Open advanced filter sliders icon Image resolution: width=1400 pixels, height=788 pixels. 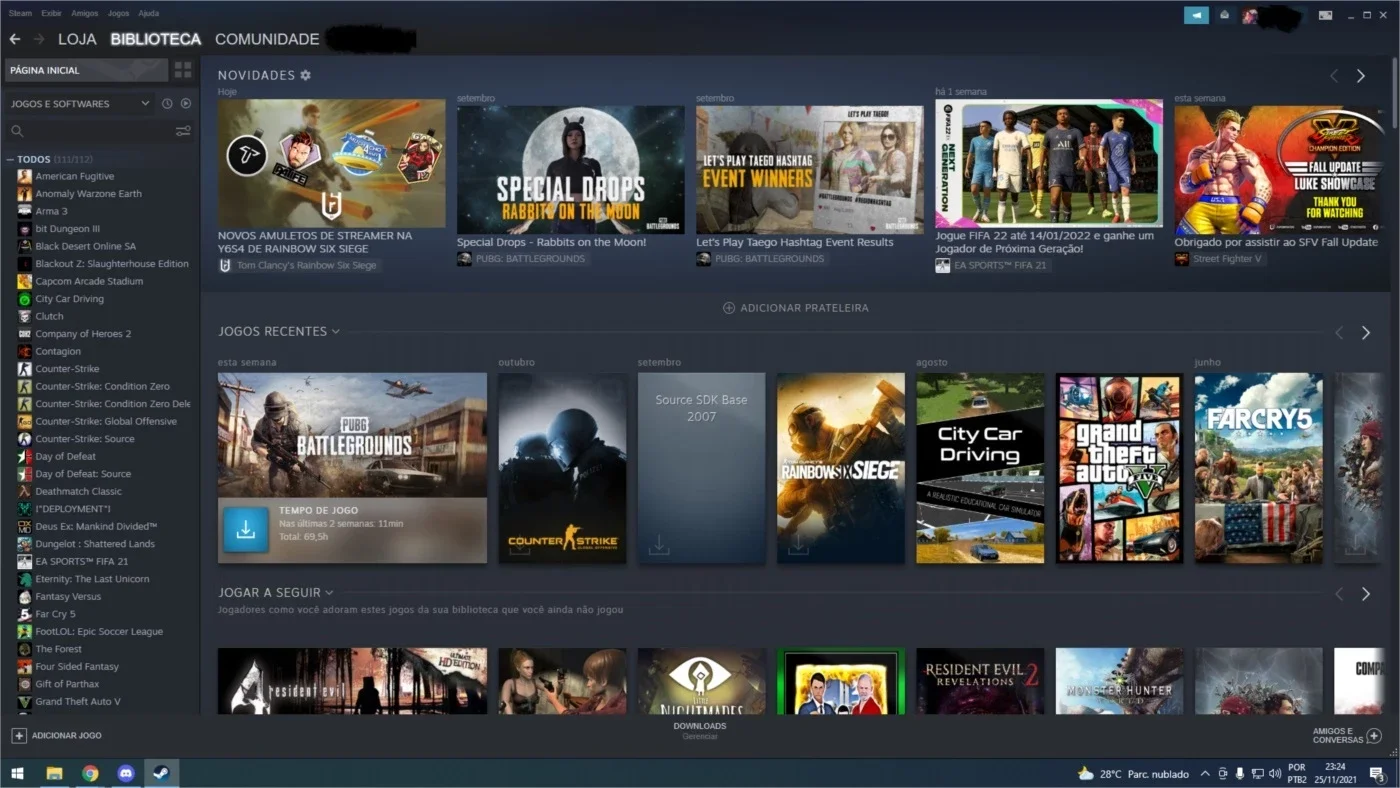[183, 131]
